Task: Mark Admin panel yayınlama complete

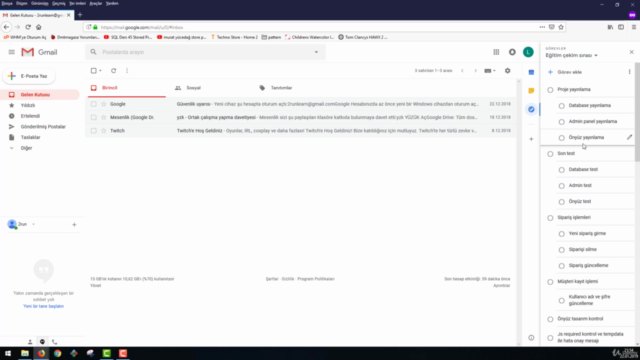Action: tap(562, 122)
